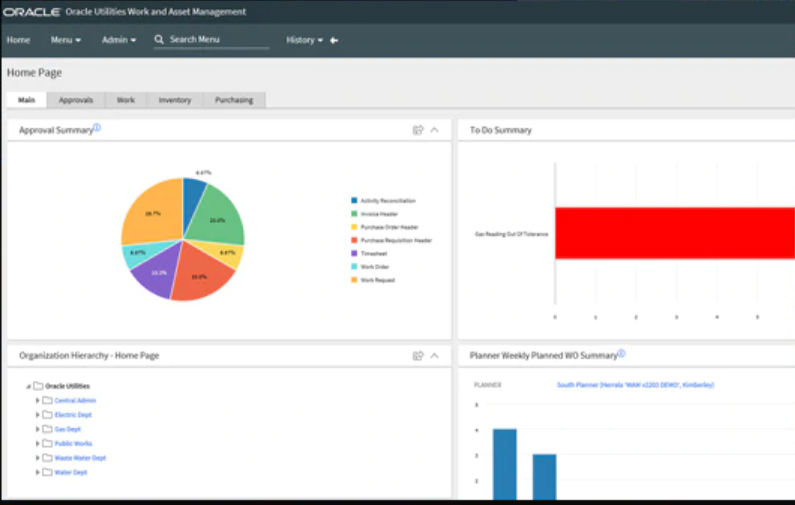Click the Organization Hierarchy zone explorer icon

(x=418, y=356)
